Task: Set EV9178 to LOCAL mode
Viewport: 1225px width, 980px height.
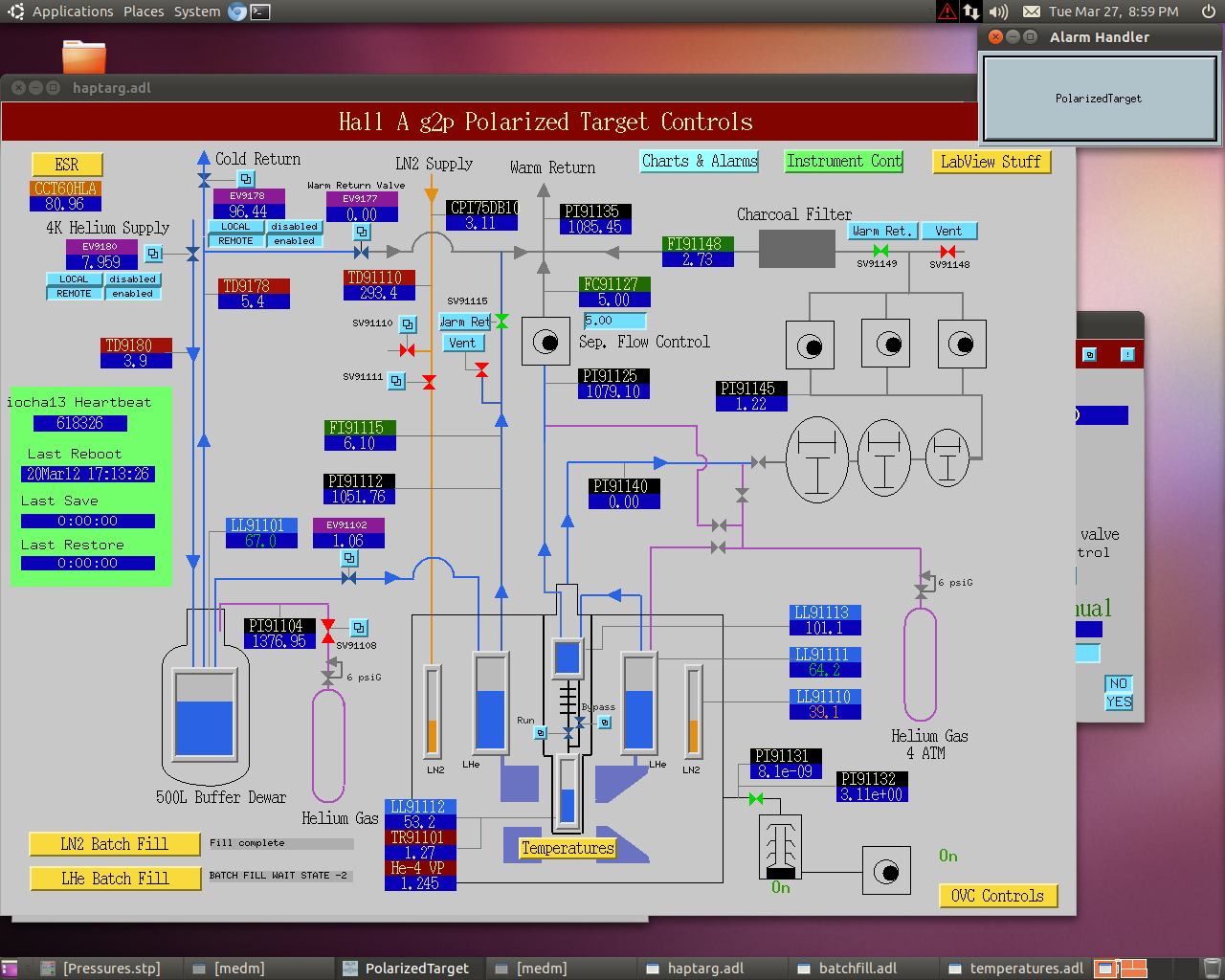Action: 235,227
